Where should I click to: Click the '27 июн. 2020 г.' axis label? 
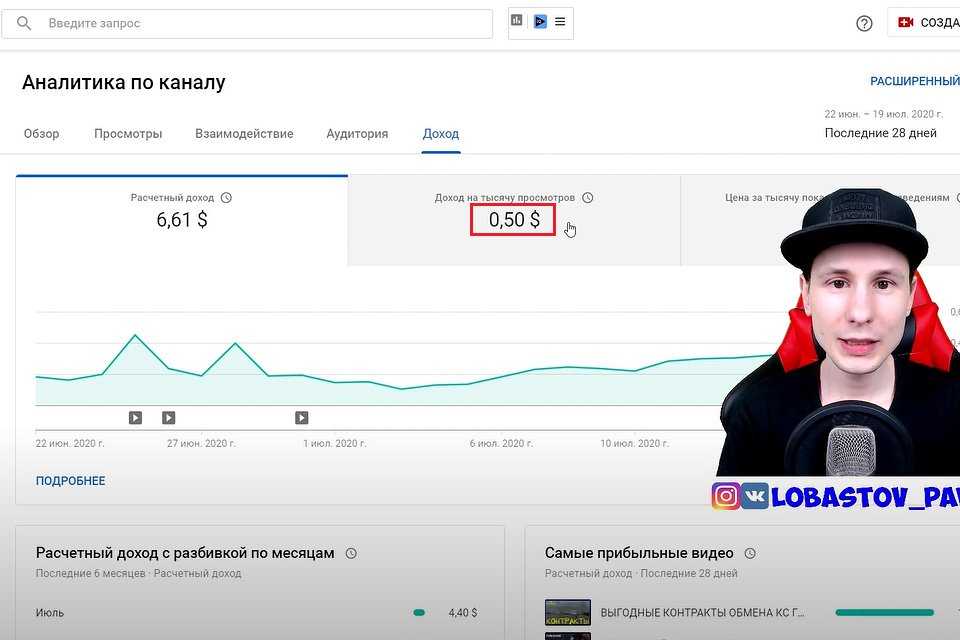pyautogui.click(x=201, y=443)
